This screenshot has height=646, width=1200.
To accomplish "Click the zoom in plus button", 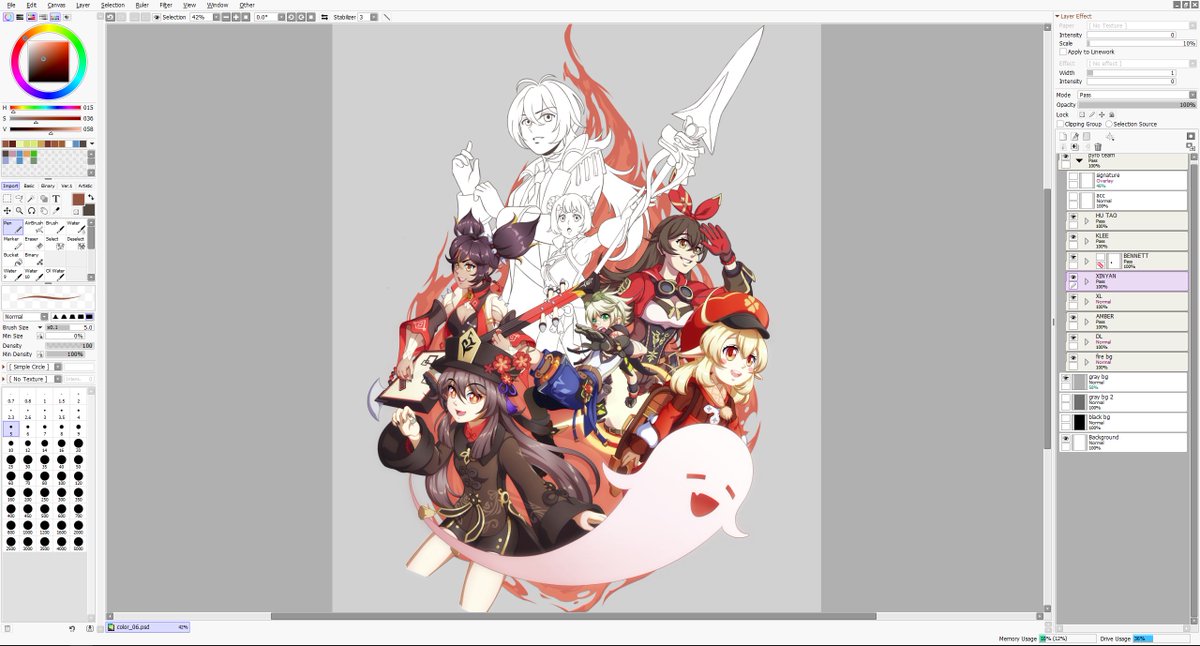I will coord(235,17).
